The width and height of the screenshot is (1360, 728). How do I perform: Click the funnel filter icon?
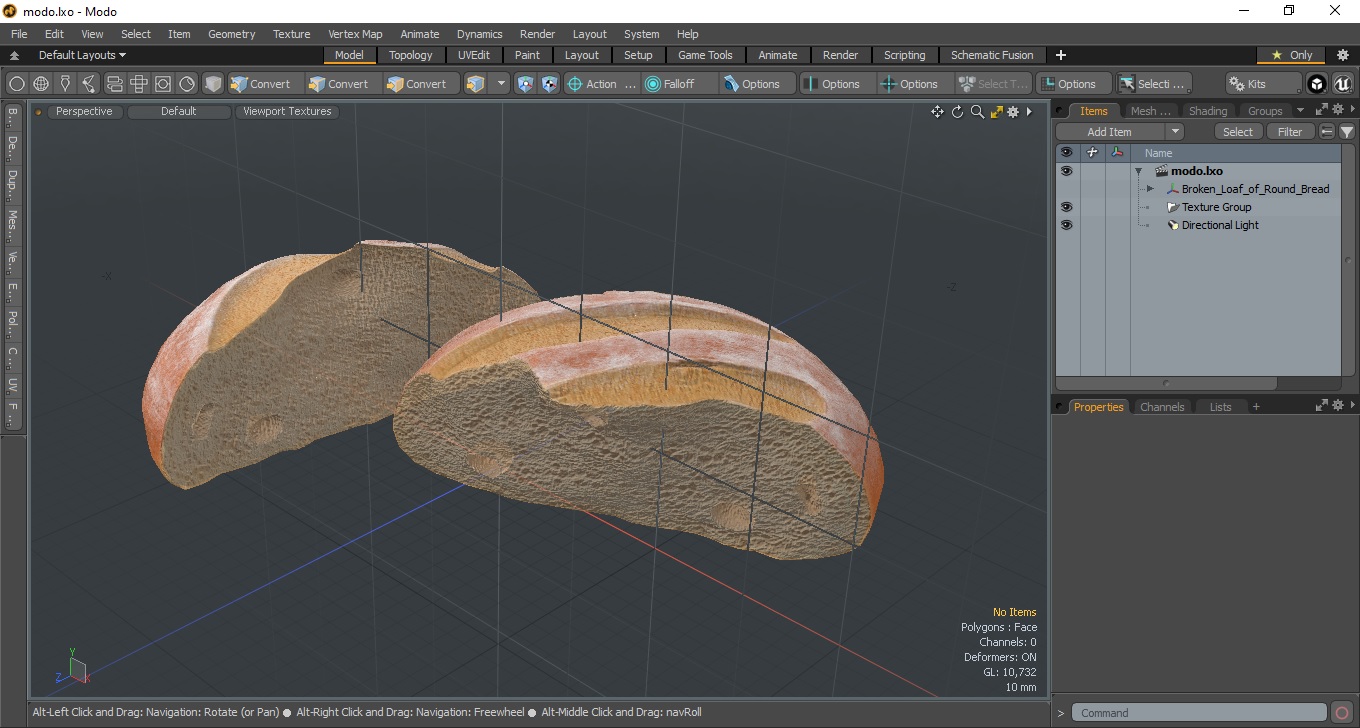1347,132
